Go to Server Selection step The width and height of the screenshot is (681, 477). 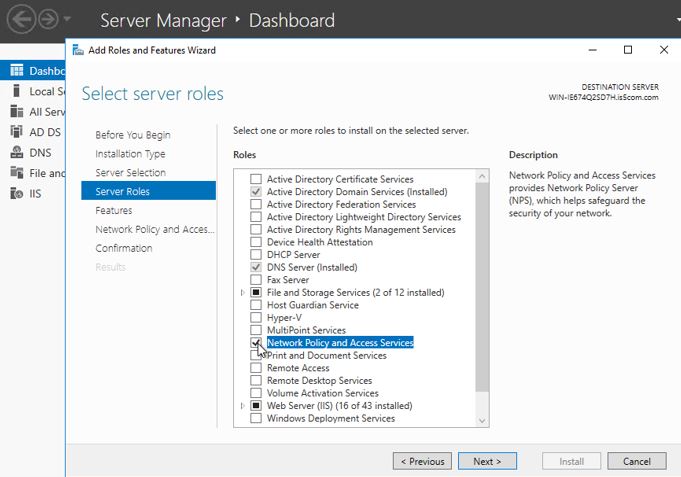coord(131,172)
